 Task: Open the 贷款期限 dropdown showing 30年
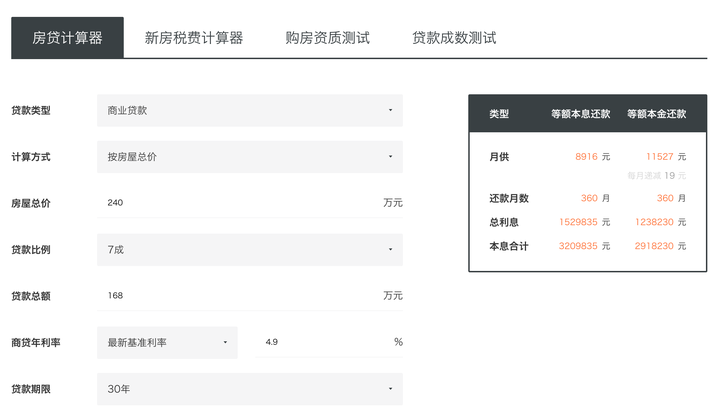[250, 389]
